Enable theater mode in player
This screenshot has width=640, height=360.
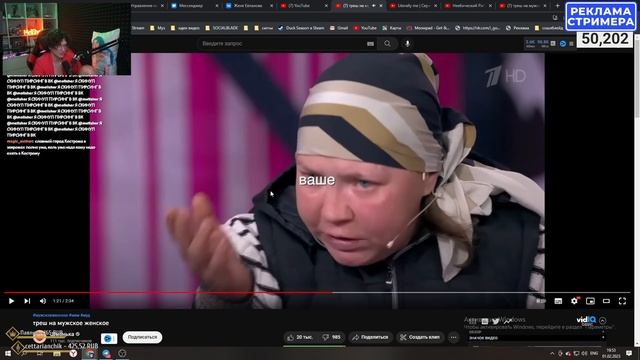606,301
